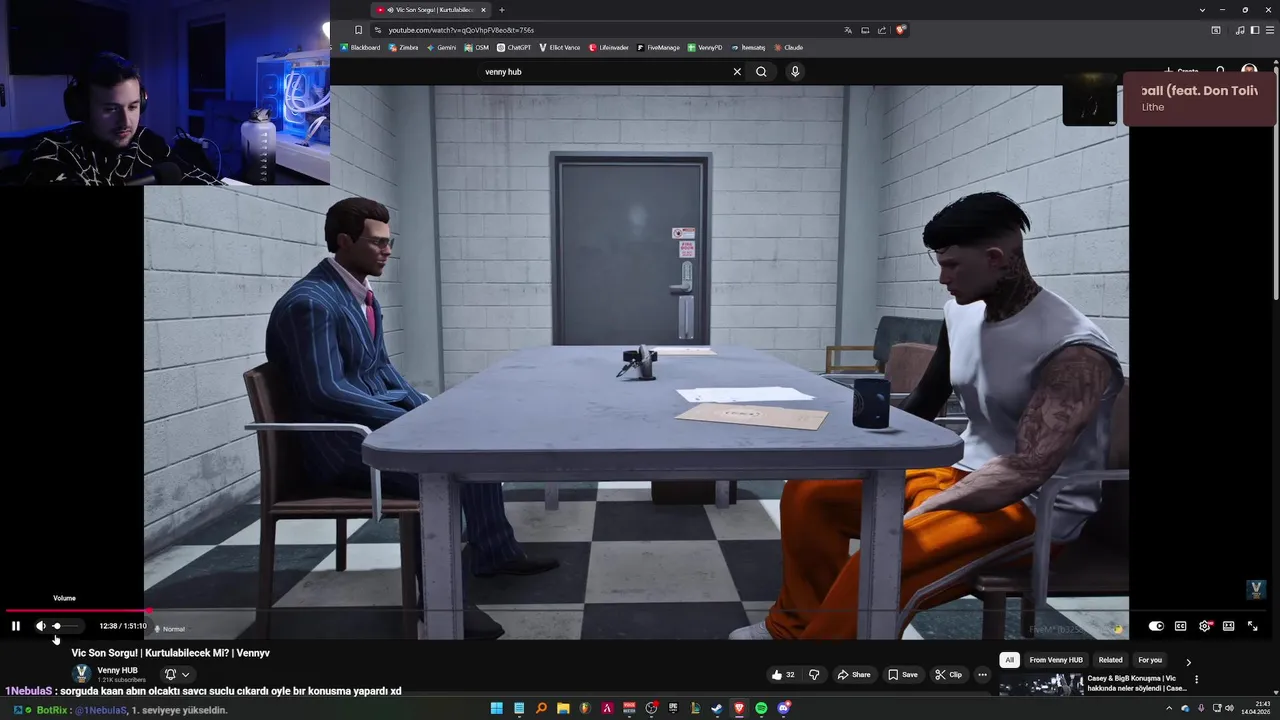Viewport: 1280px width, 720px height.
Task: Open the Zimbra bookmark
Action: [404, 47]
